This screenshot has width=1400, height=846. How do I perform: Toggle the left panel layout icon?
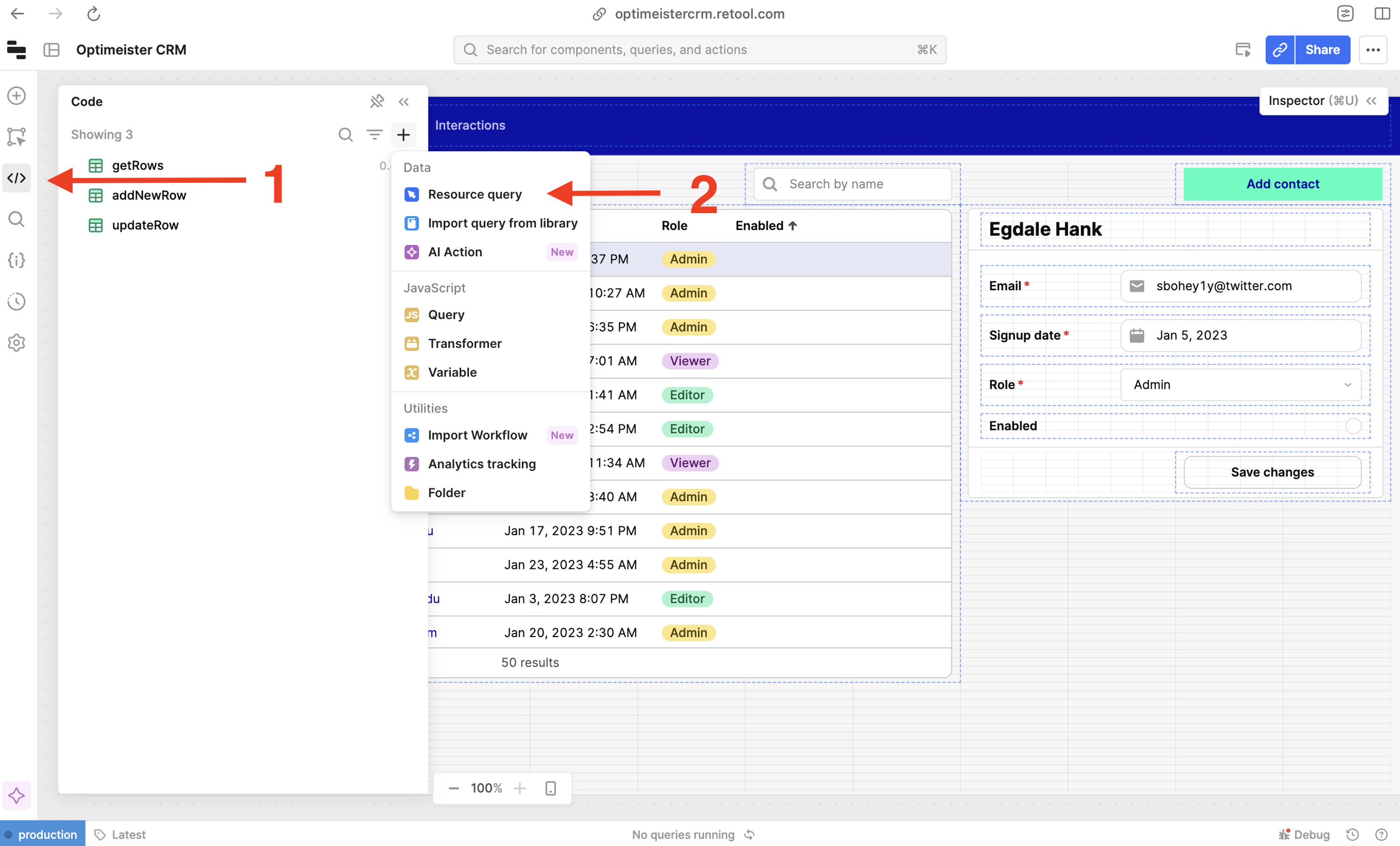[51, 50]
